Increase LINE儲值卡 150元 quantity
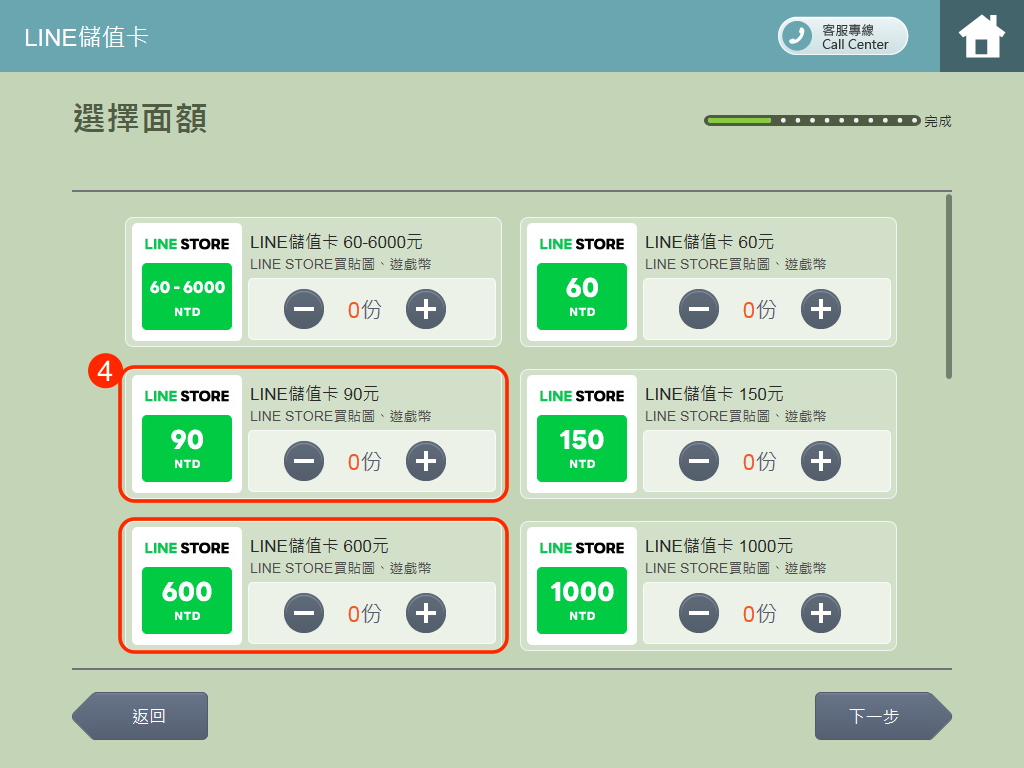Screen dimensions: 1024x768 pos(821,461)
